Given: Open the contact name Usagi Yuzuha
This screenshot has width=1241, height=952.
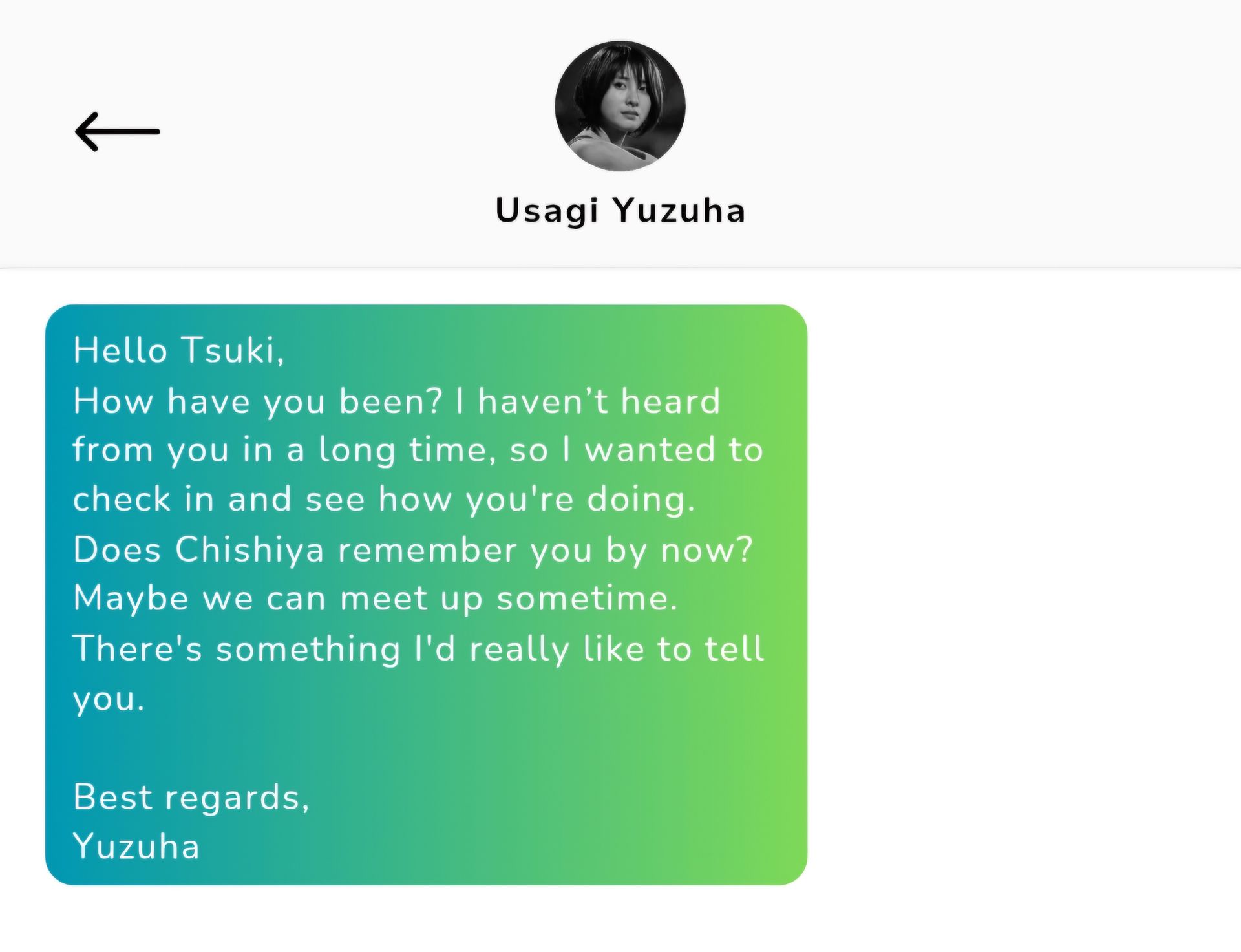Looking at the screenshot, I should click(620, 211).
